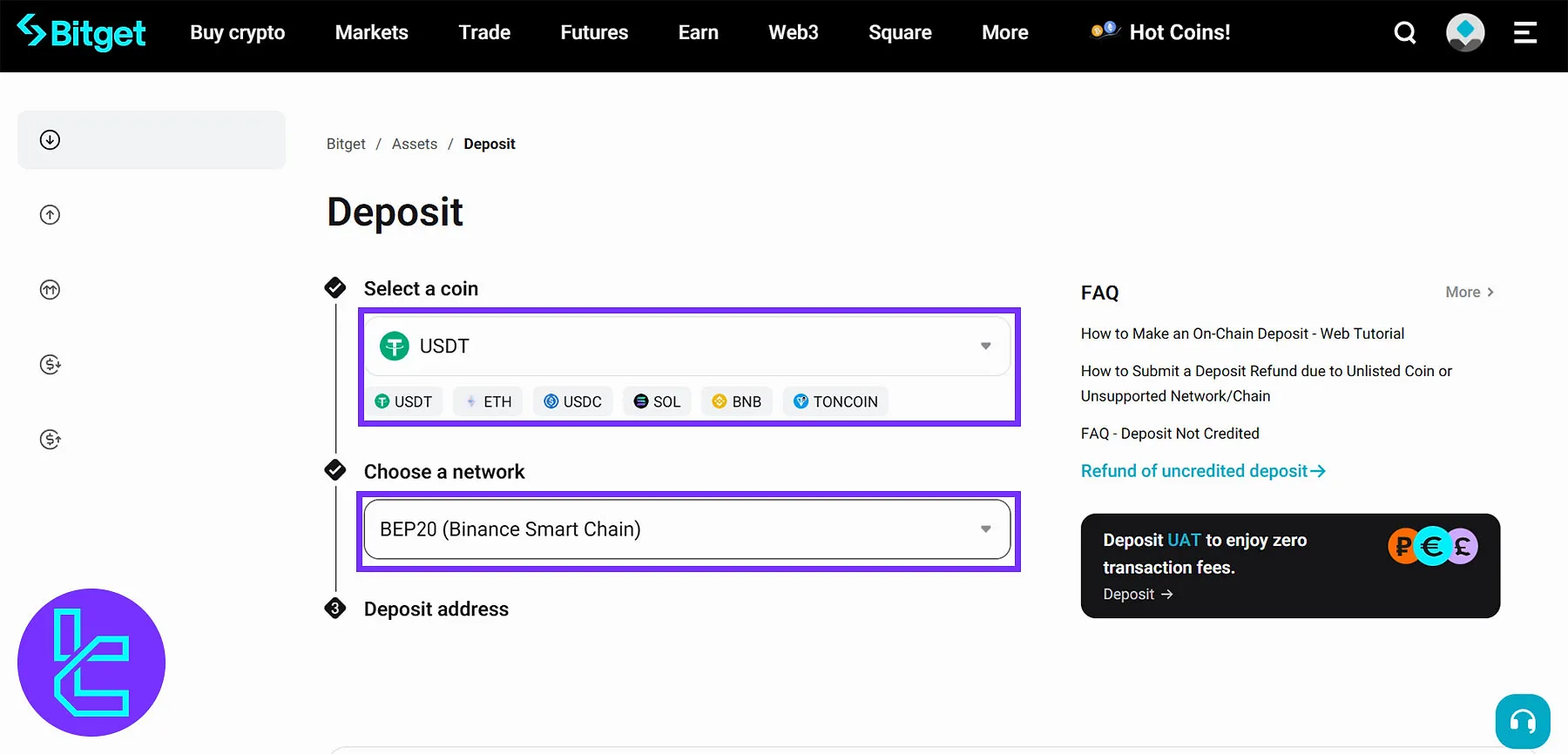The width and height of the screenshot is (1568, 754).
Task: Click the Hot Coins! link
Action: [x=1179, y=33]
